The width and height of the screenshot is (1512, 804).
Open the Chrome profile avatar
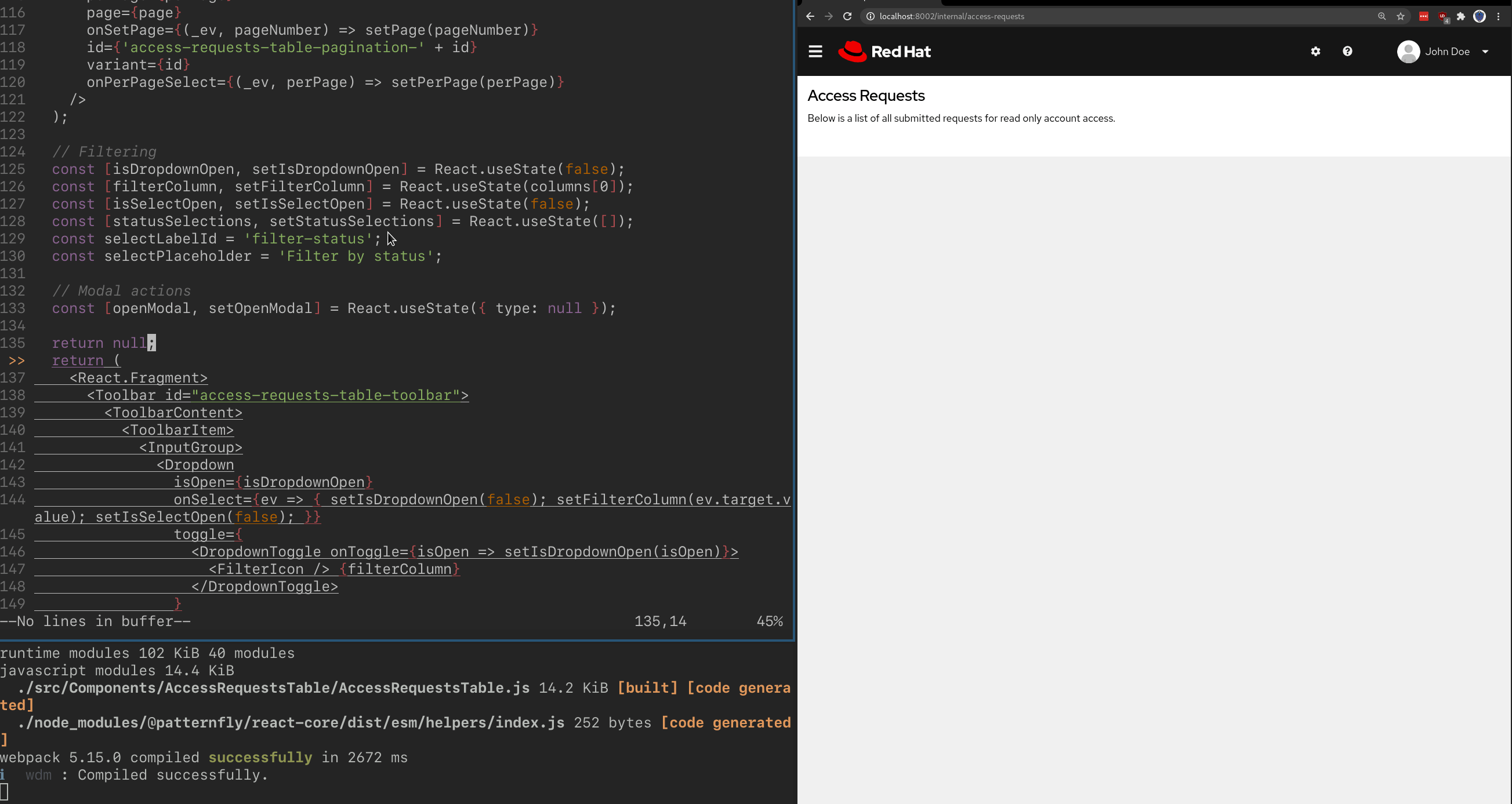(x=1479, y=16)
